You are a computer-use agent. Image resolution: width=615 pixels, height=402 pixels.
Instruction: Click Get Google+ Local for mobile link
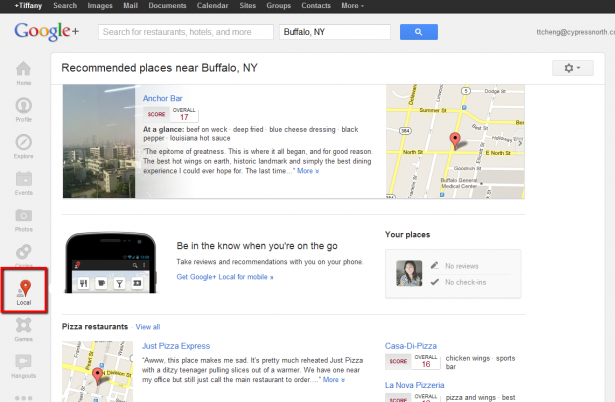[225, 277]
